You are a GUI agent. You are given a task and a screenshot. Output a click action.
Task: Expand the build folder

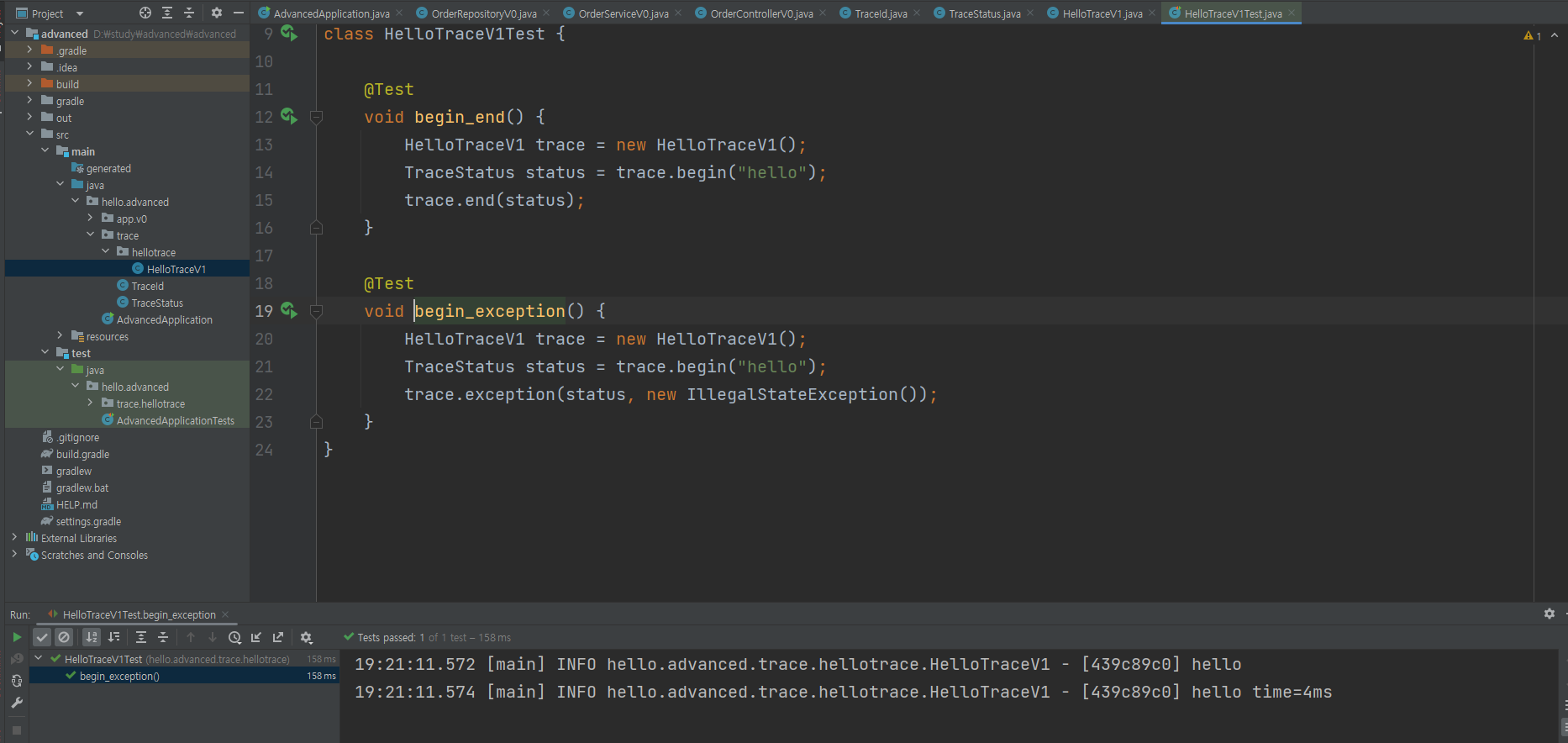point(29,84)
